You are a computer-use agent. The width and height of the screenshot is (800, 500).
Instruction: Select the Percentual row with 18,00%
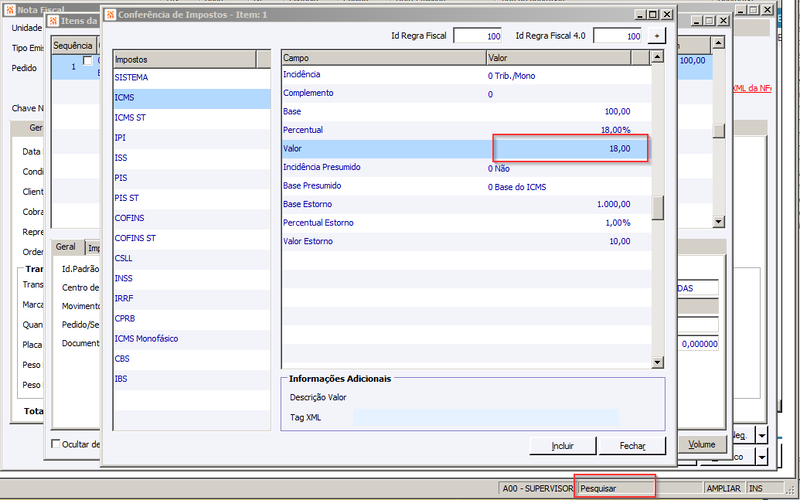tap(466, 130)
